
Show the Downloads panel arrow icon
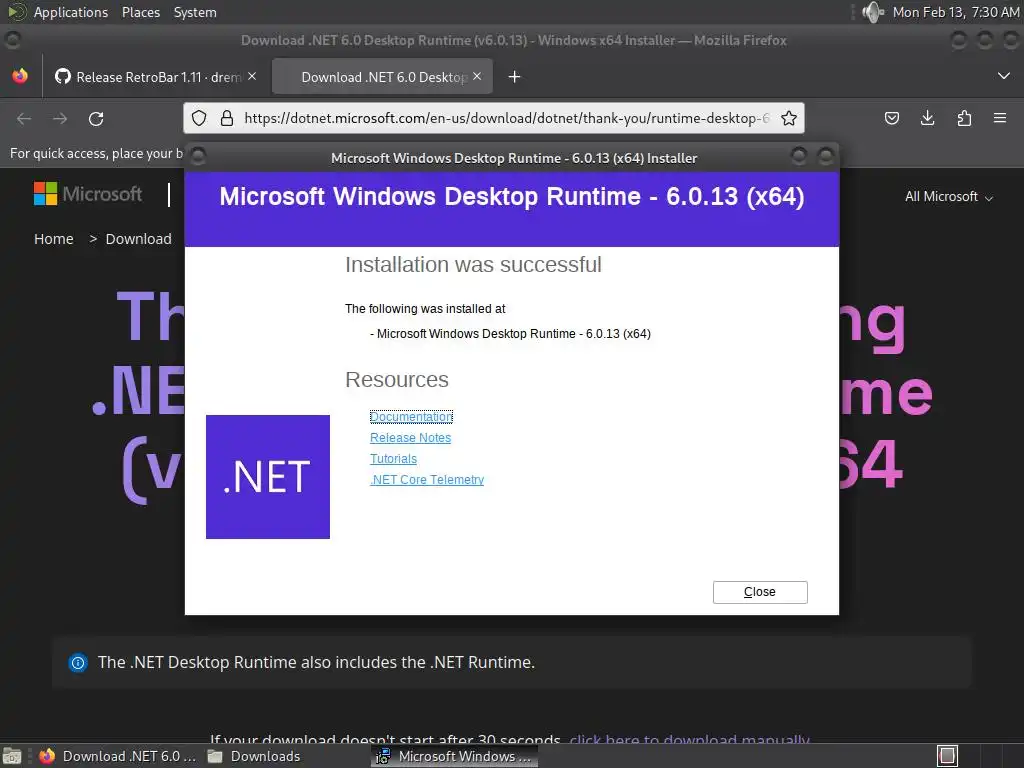927,118
